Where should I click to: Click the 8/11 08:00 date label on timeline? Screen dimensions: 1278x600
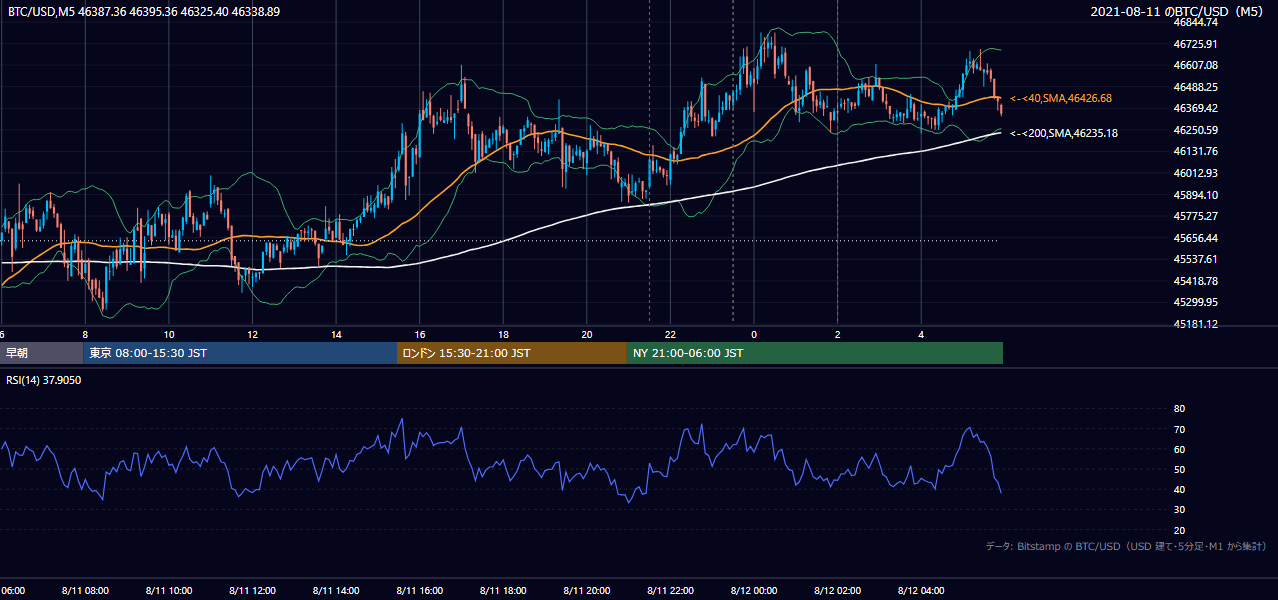point(86,590)
